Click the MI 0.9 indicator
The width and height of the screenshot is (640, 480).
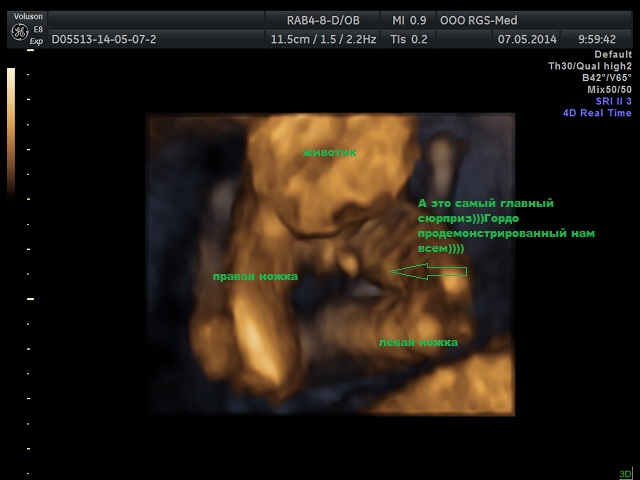[x=409, y=19]
